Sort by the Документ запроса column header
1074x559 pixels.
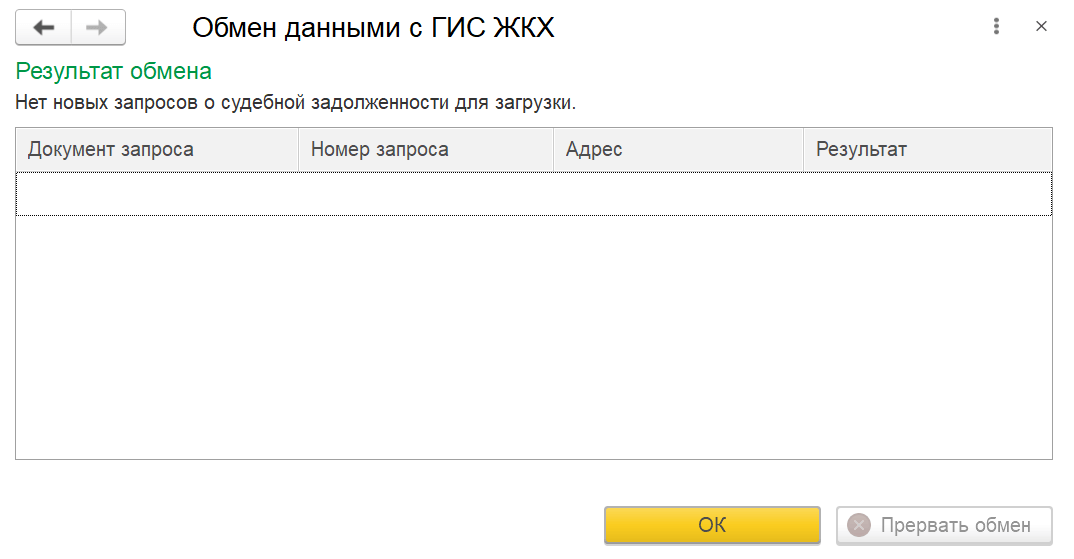[157, 149]
